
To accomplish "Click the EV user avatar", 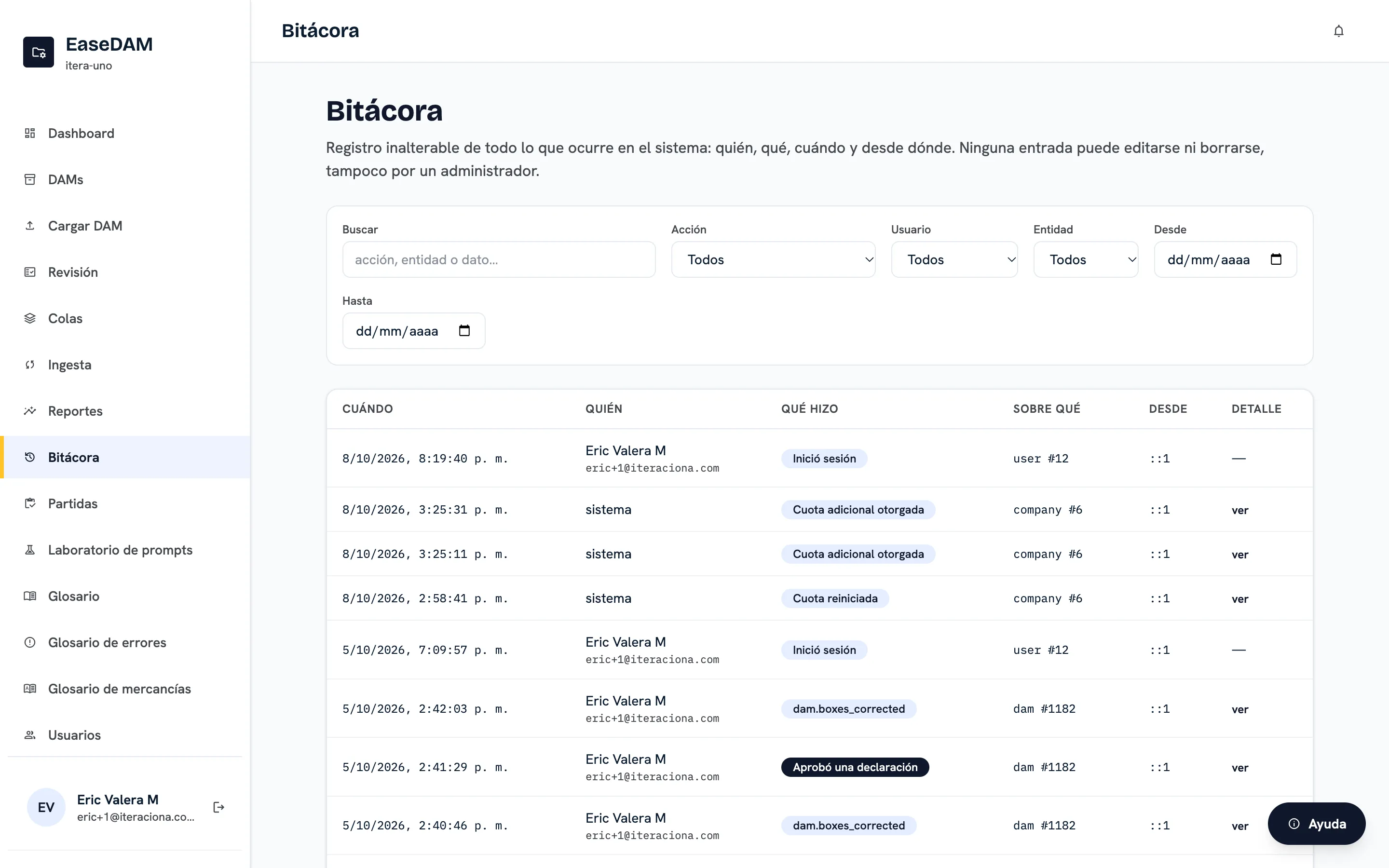I will pyautogui.click(x=46, y=807).
